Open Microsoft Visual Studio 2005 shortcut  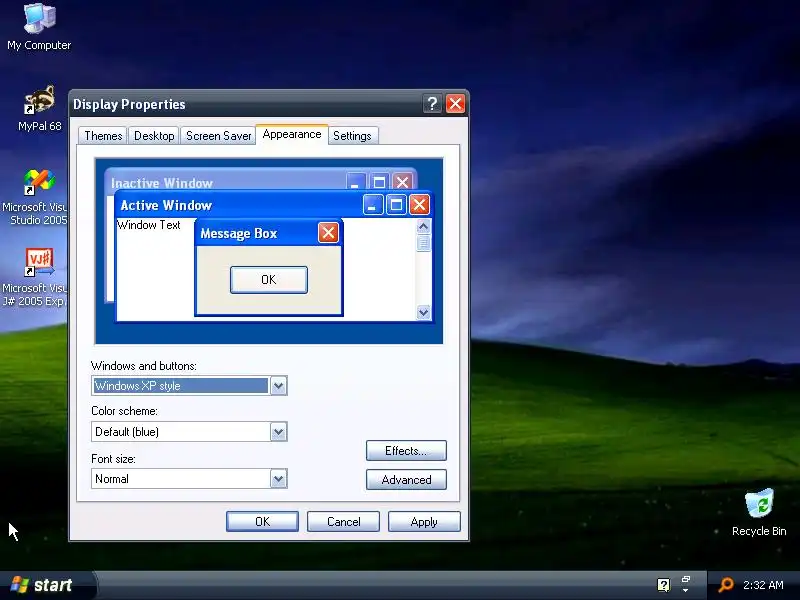[35, 197]
